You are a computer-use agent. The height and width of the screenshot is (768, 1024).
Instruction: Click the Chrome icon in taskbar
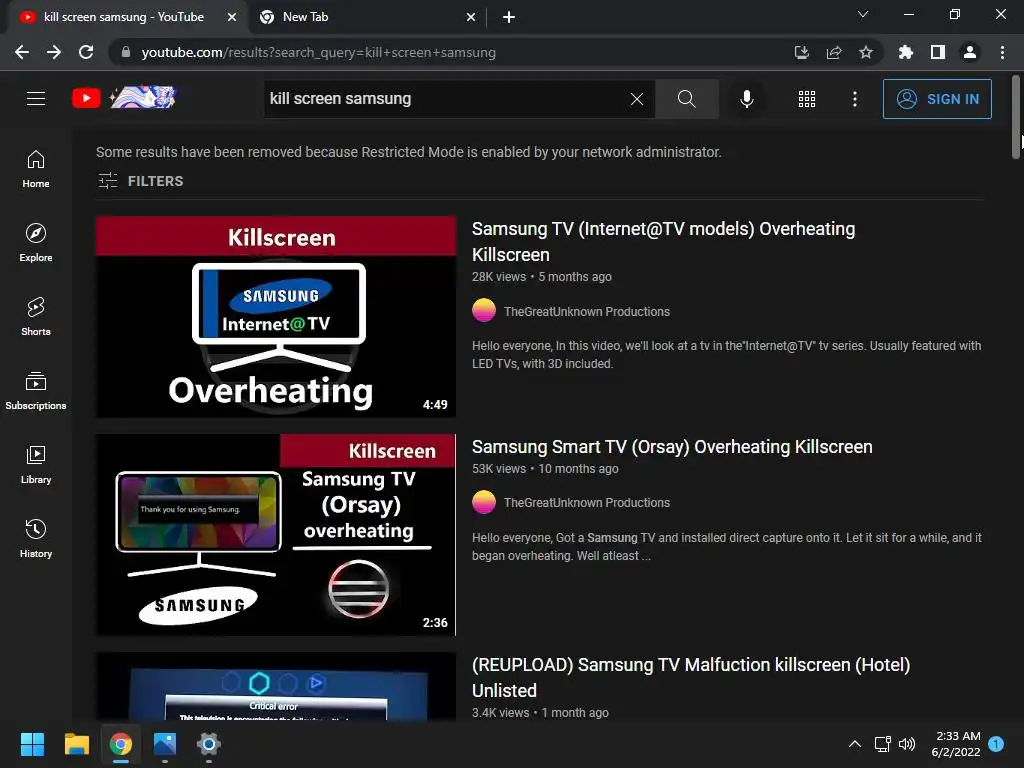click(121, 744)
